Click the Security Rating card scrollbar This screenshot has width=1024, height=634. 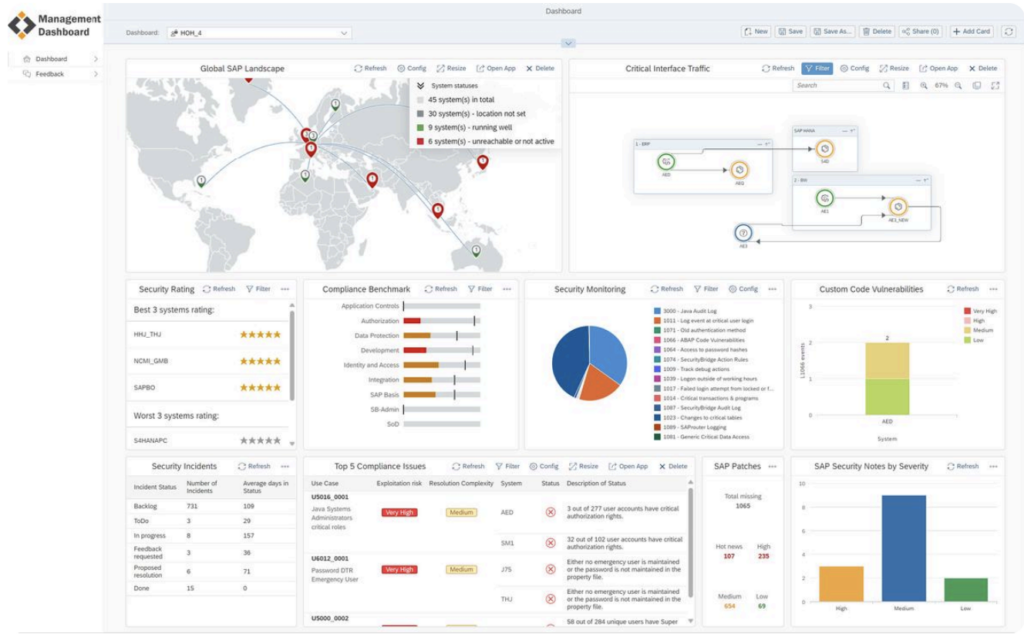pyautogui.click(x=292, y=355)
